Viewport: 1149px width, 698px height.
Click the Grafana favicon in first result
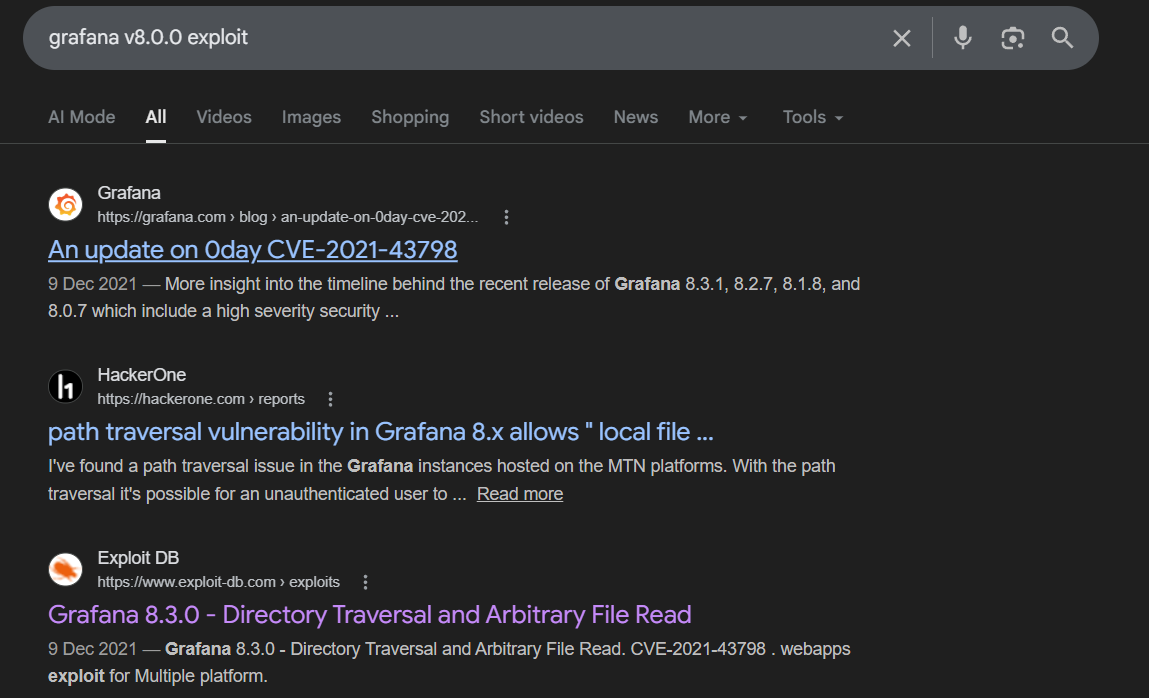65,204
